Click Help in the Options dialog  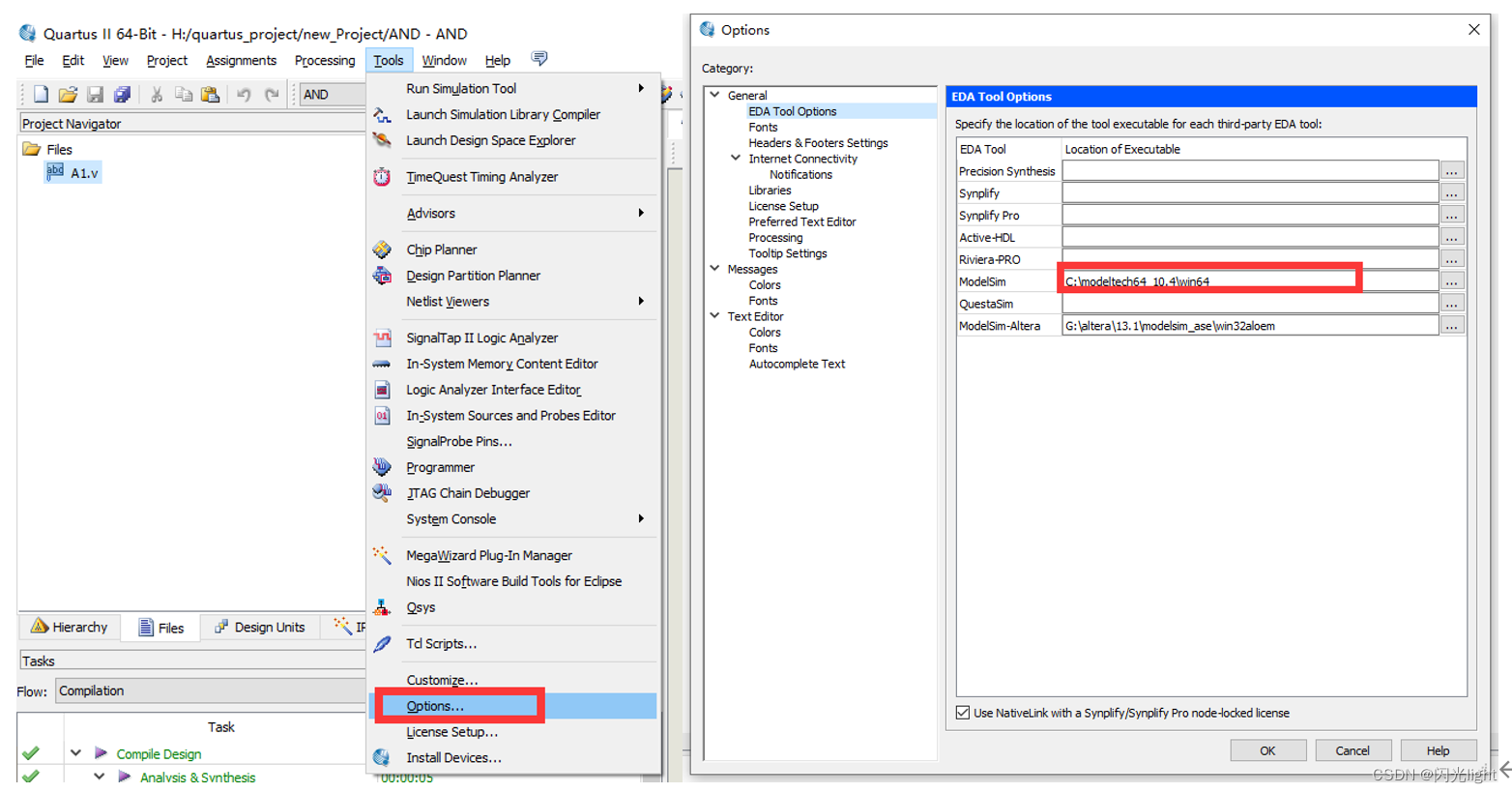point(1438,750)
